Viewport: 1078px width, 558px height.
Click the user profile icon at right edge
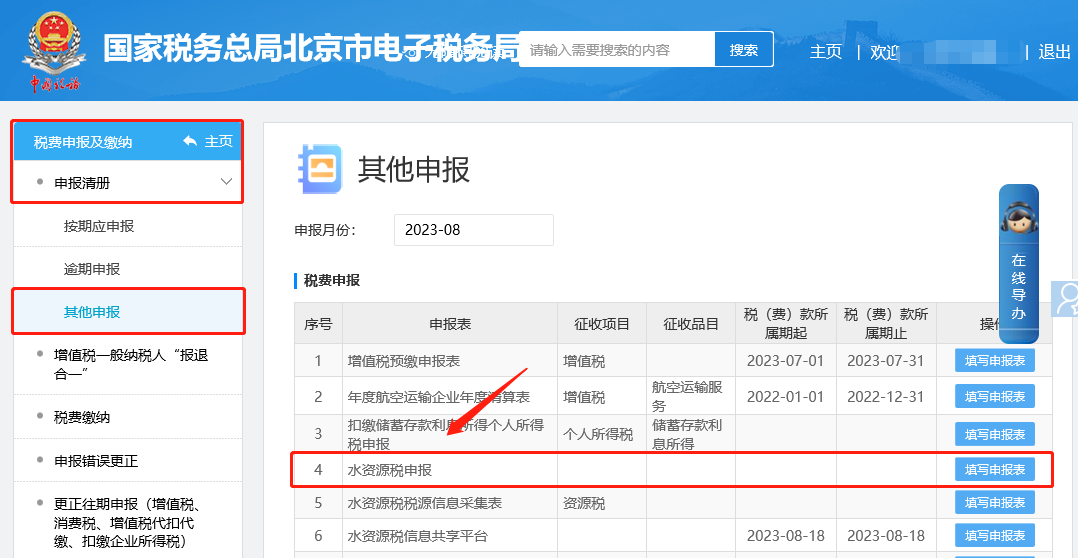pyautogui.click(x=1066, y=299)
